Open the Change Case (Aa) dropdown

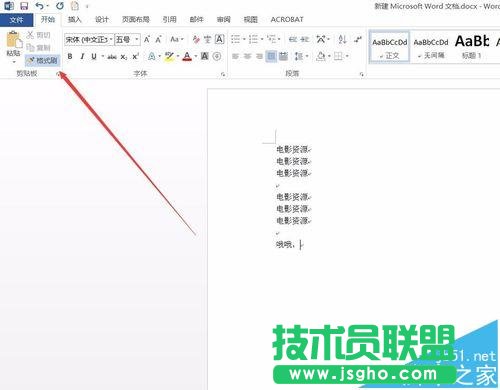(177, 40)
